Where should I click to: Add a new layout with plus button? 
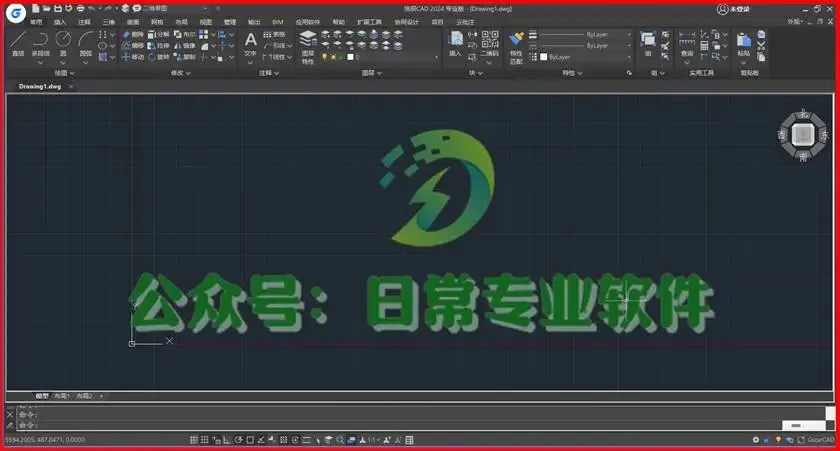pos(101,396)
